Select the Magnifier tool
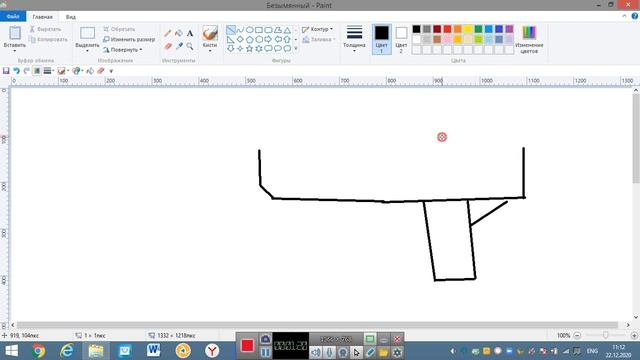Viewport: 640px width, 360px height. point(190,46)
